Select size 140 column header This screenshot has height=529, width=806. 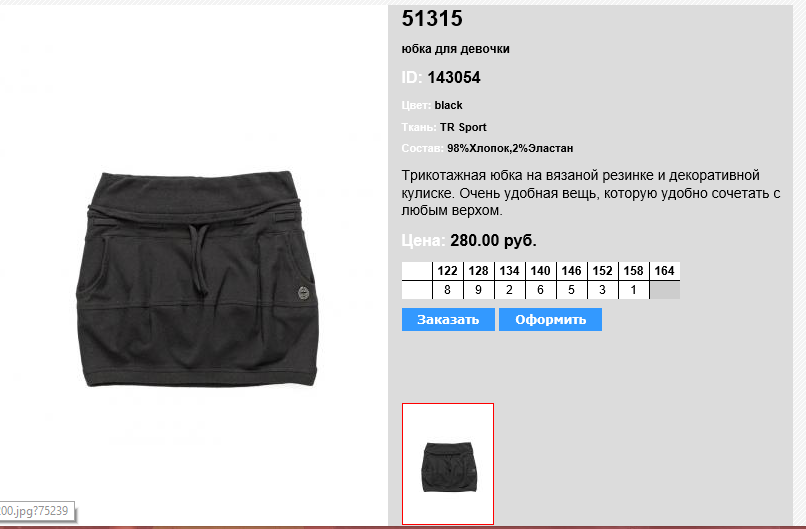(x=540, y=271)
